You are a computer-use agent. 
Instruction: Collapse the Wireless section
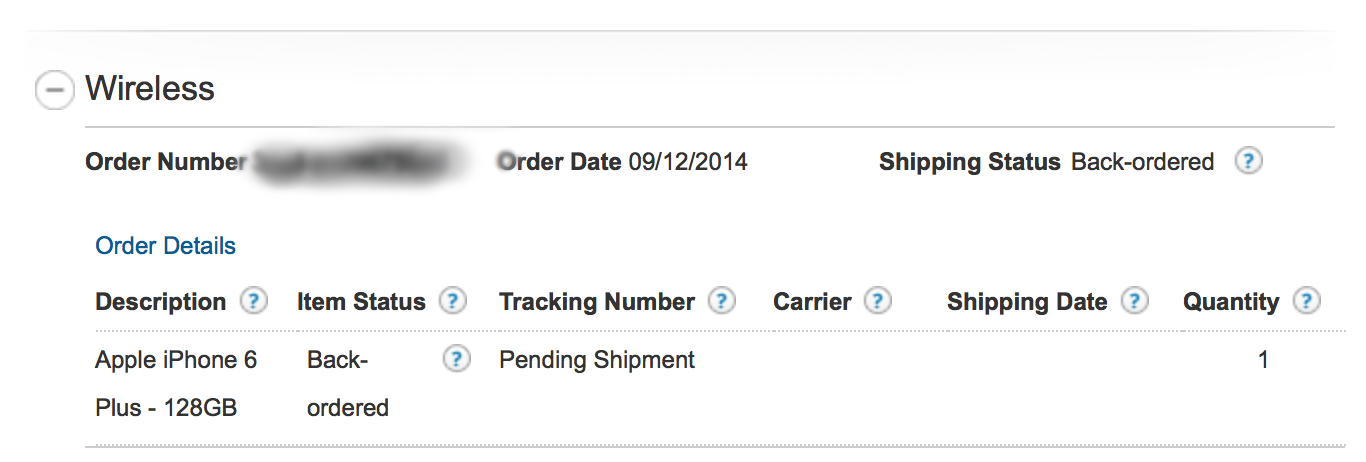coord(54,90)
